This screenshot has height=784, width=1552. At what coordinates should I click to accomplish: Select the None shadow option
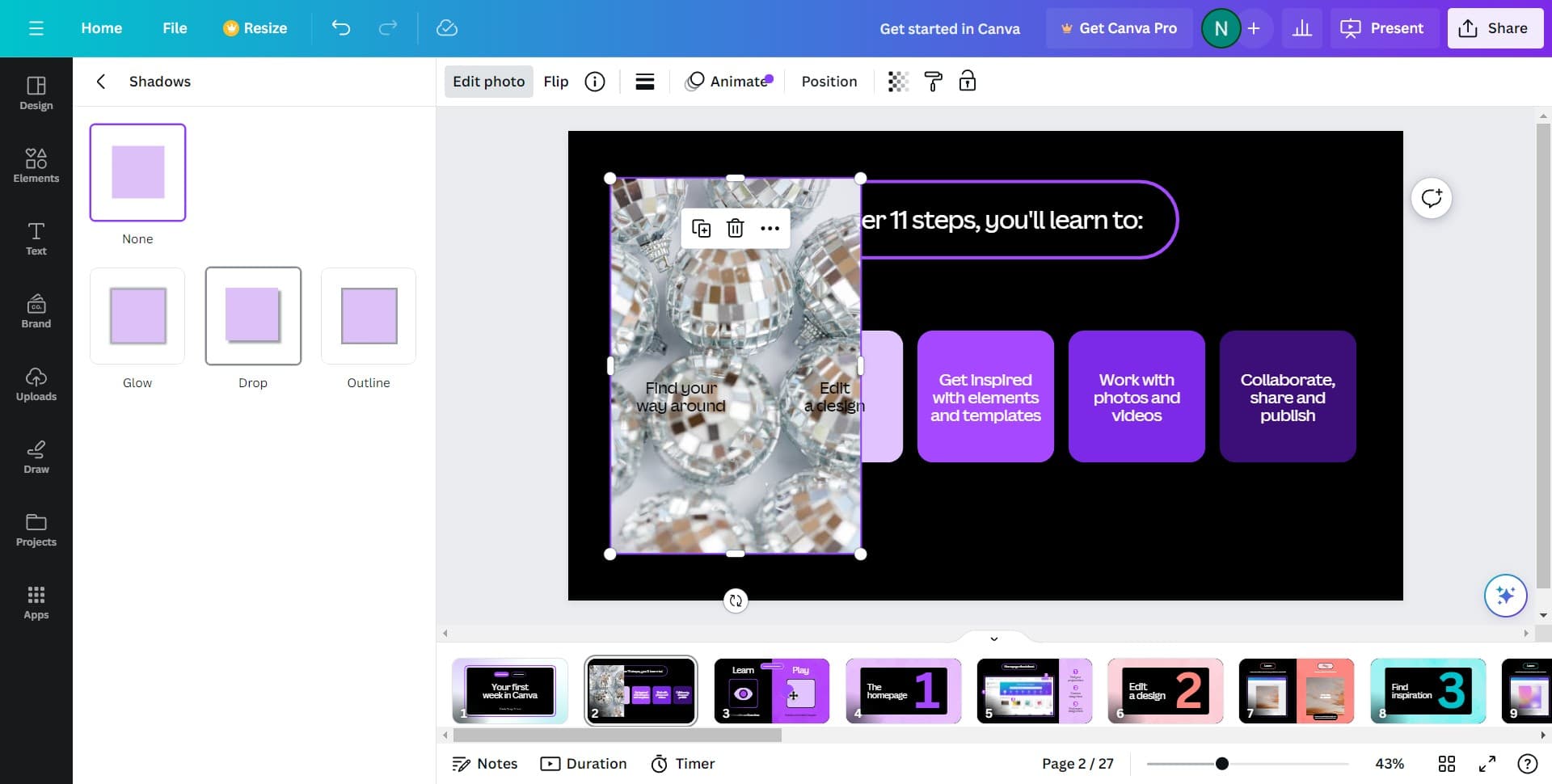(x=137, y=172)
